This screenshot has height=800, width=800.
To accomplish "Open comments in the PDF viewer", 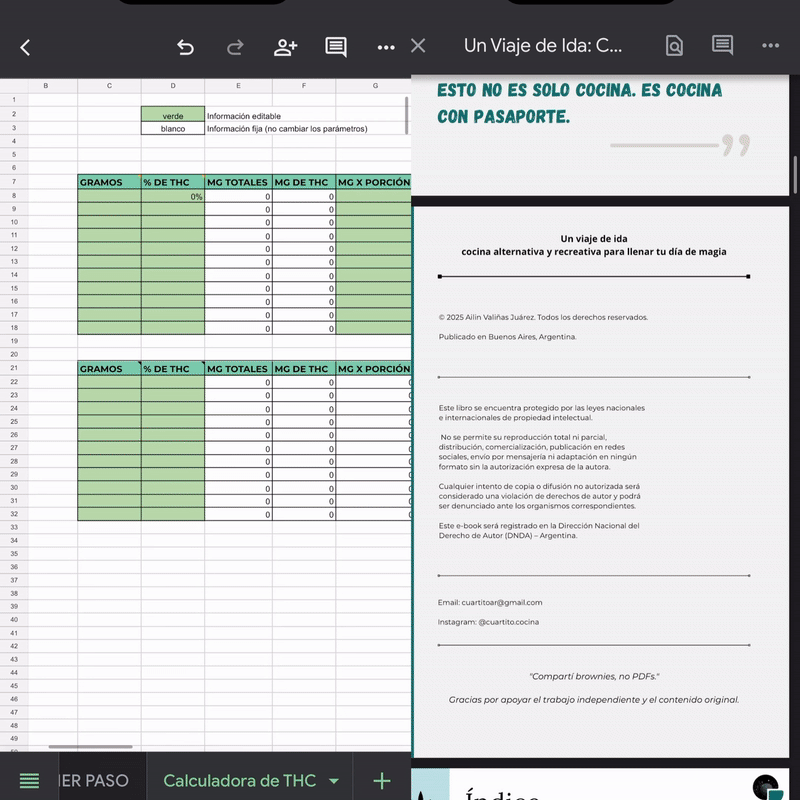I will 722,45.
